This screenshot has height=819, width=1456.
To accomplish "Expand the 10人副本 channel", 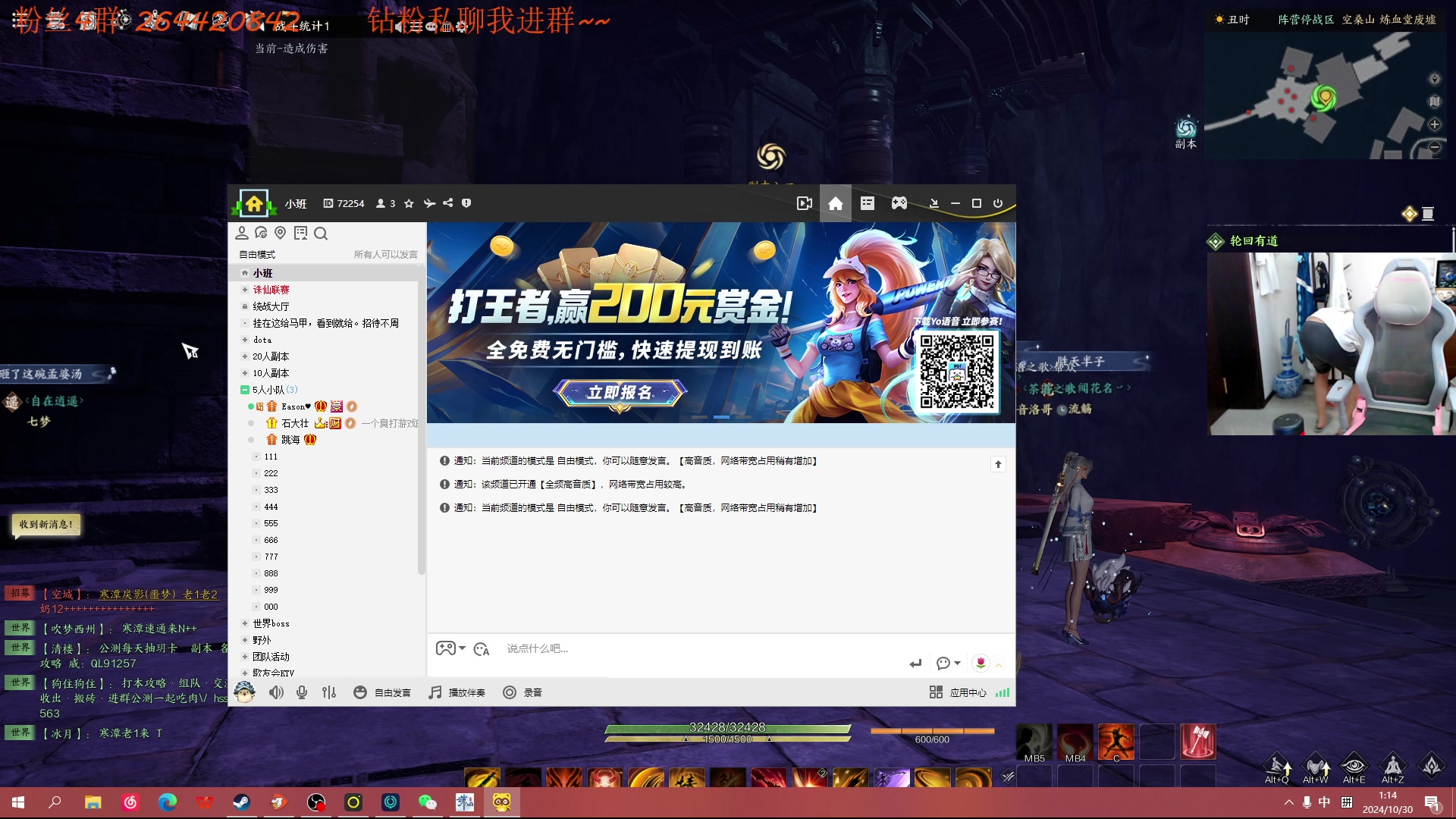I will click(245, 373).
